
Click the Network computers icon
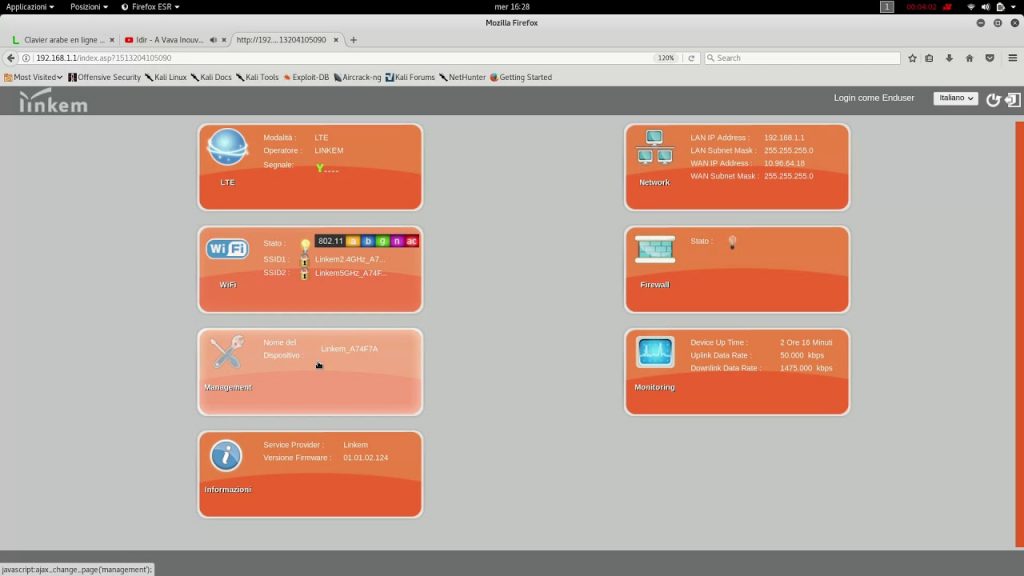pos(654,148)
